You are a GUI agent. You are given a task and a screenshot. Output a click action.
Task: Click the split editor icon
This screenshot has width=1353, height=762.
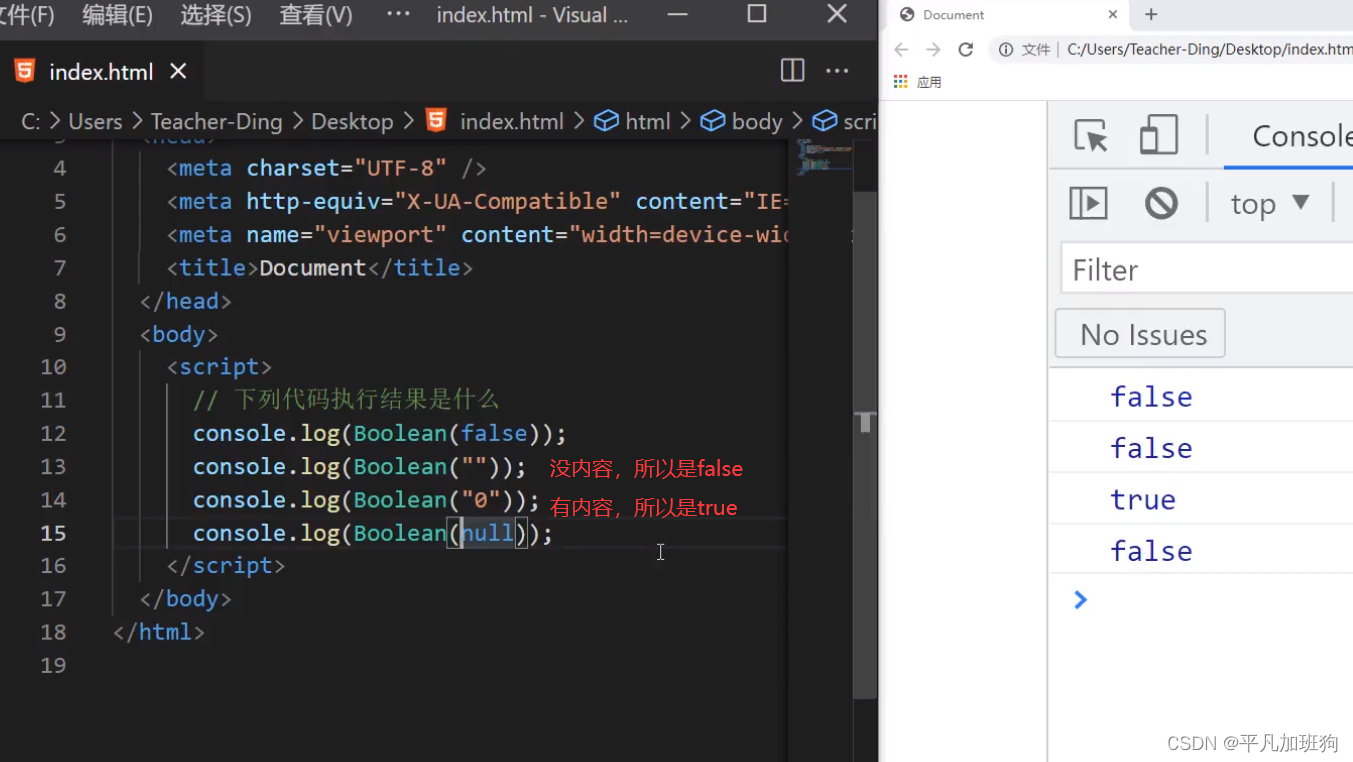[x=792, y=70]
